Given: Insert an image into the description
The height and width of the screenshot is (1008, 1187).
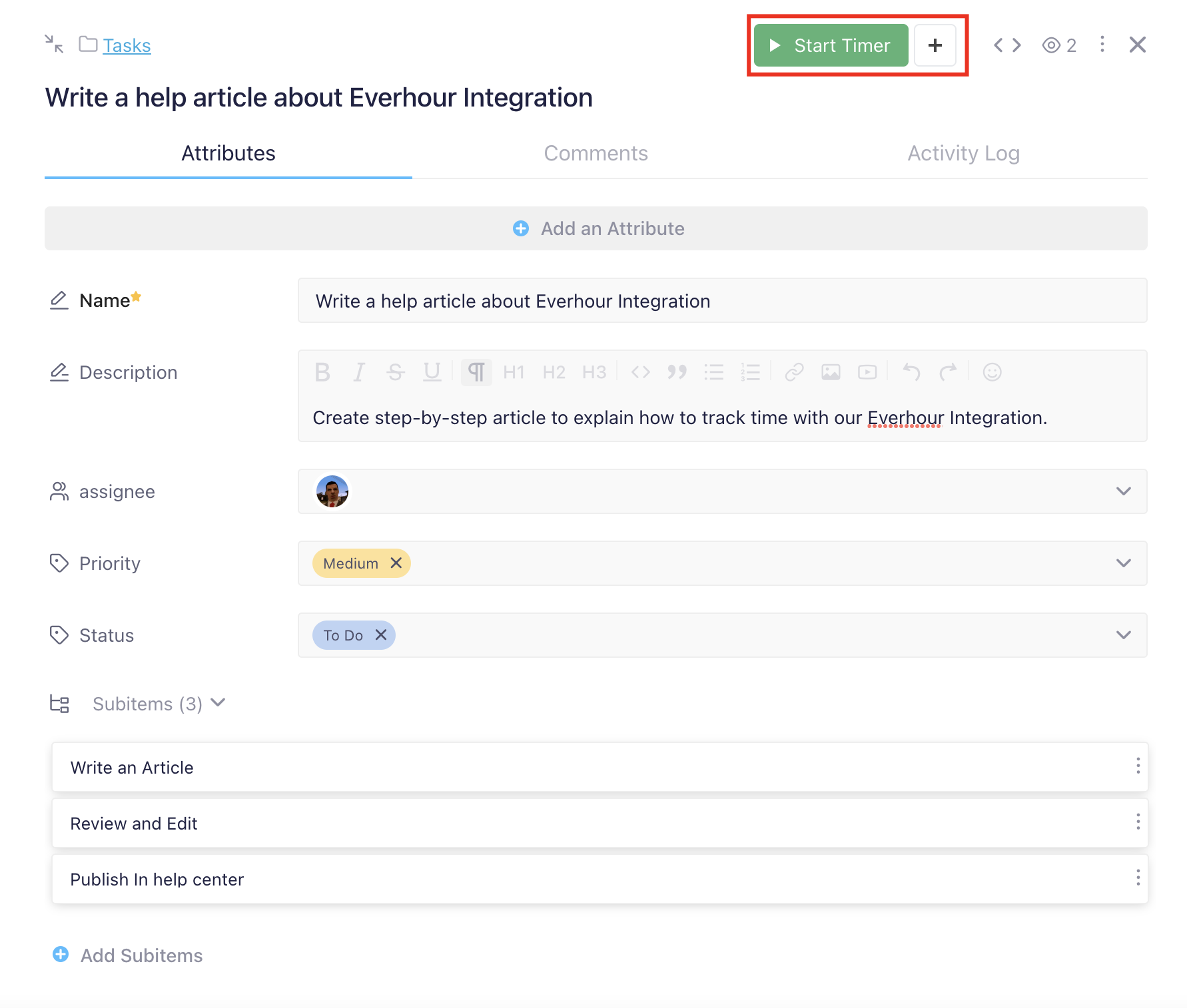Looking at the screenshot, I should click(831, 372).
